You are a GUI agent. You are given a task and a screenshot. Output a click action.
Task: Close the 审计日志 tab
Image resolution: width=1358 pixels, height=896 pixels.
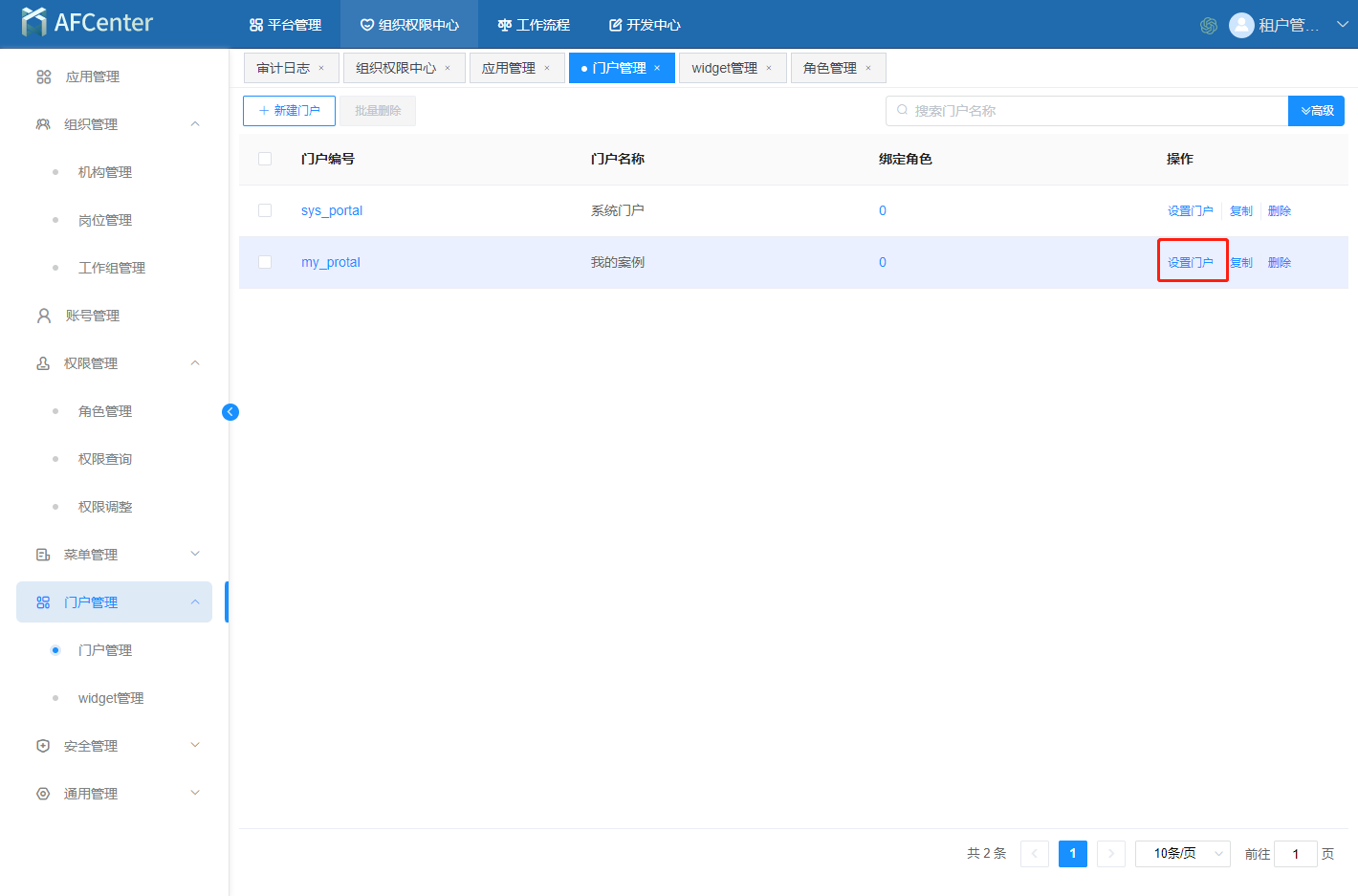coord(321,68)
